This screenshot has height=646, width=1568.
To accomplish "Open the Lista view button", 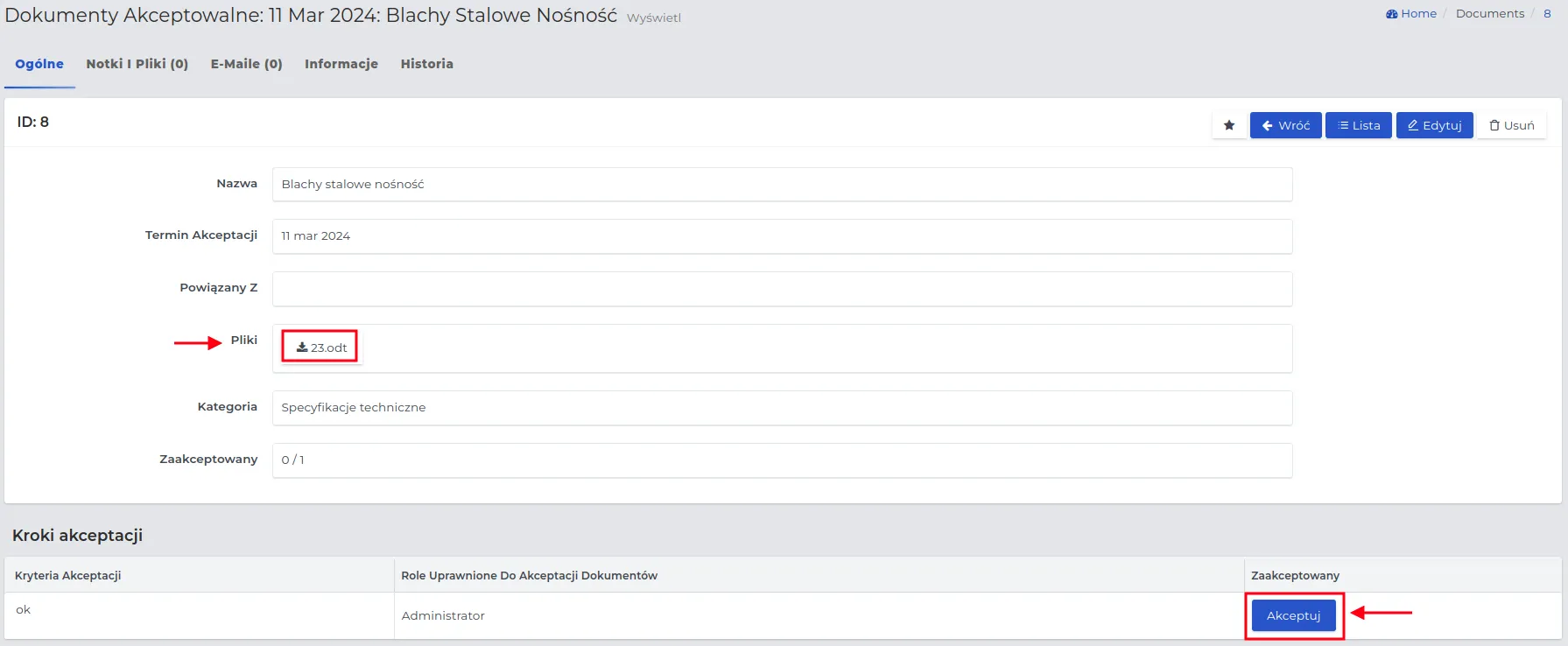I will click(1358, 125).
